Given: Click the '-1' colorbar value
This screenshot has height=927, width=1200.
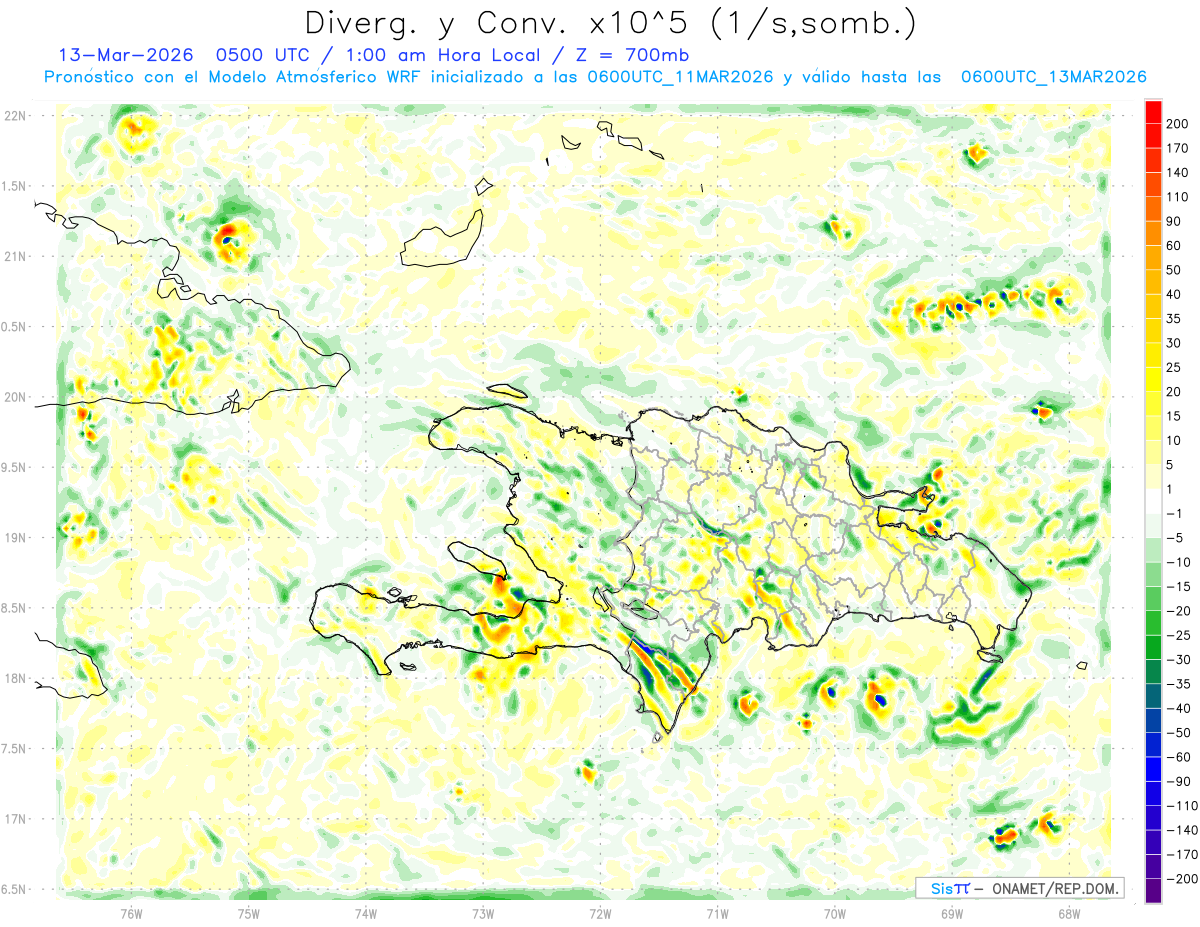Looking at the screenshot, I should (1177, 513).
